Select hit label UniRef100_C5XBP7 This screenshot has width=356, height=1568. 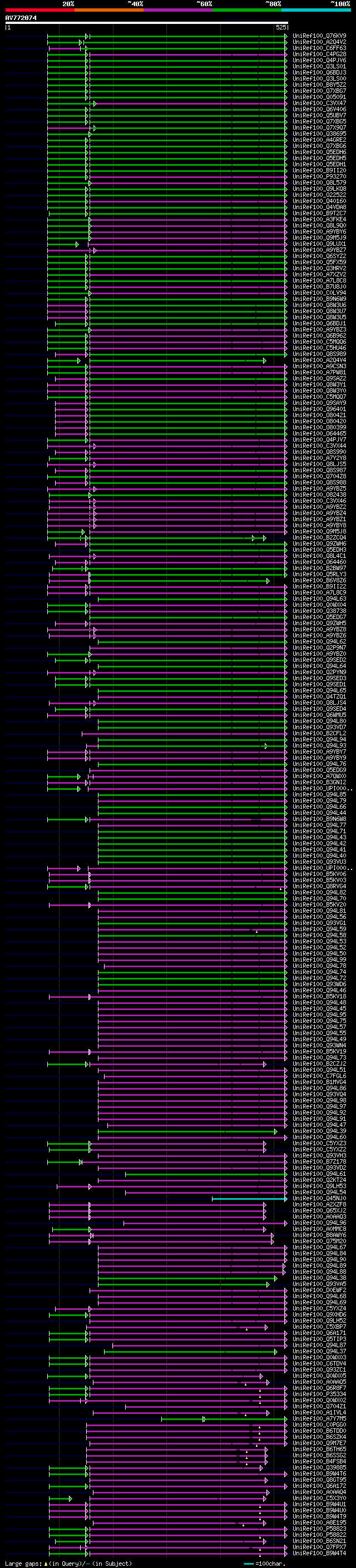[319, 1327]
